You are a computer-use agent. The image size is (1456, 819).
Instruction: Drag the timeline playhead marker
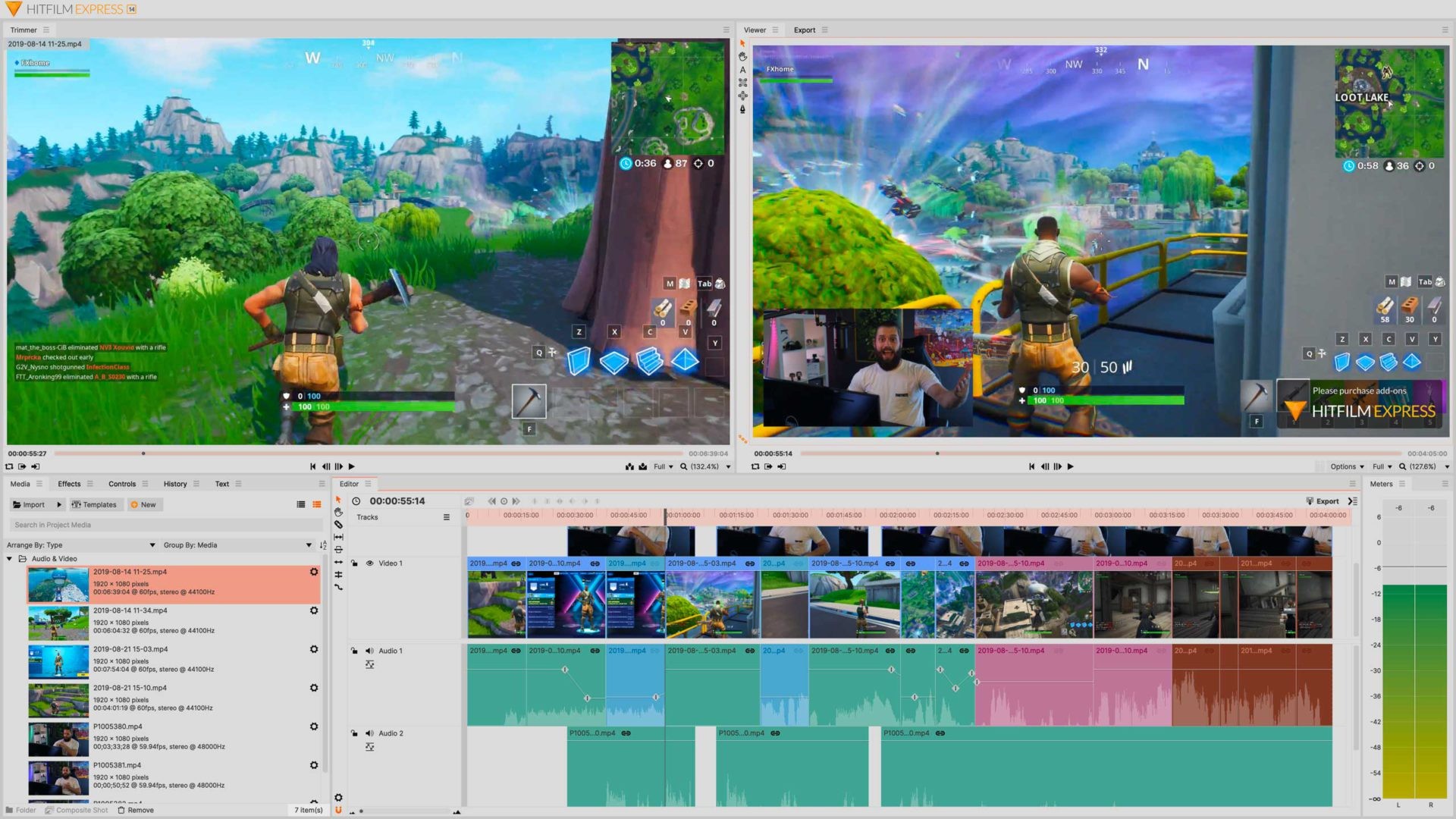click(x=665, y=515)
